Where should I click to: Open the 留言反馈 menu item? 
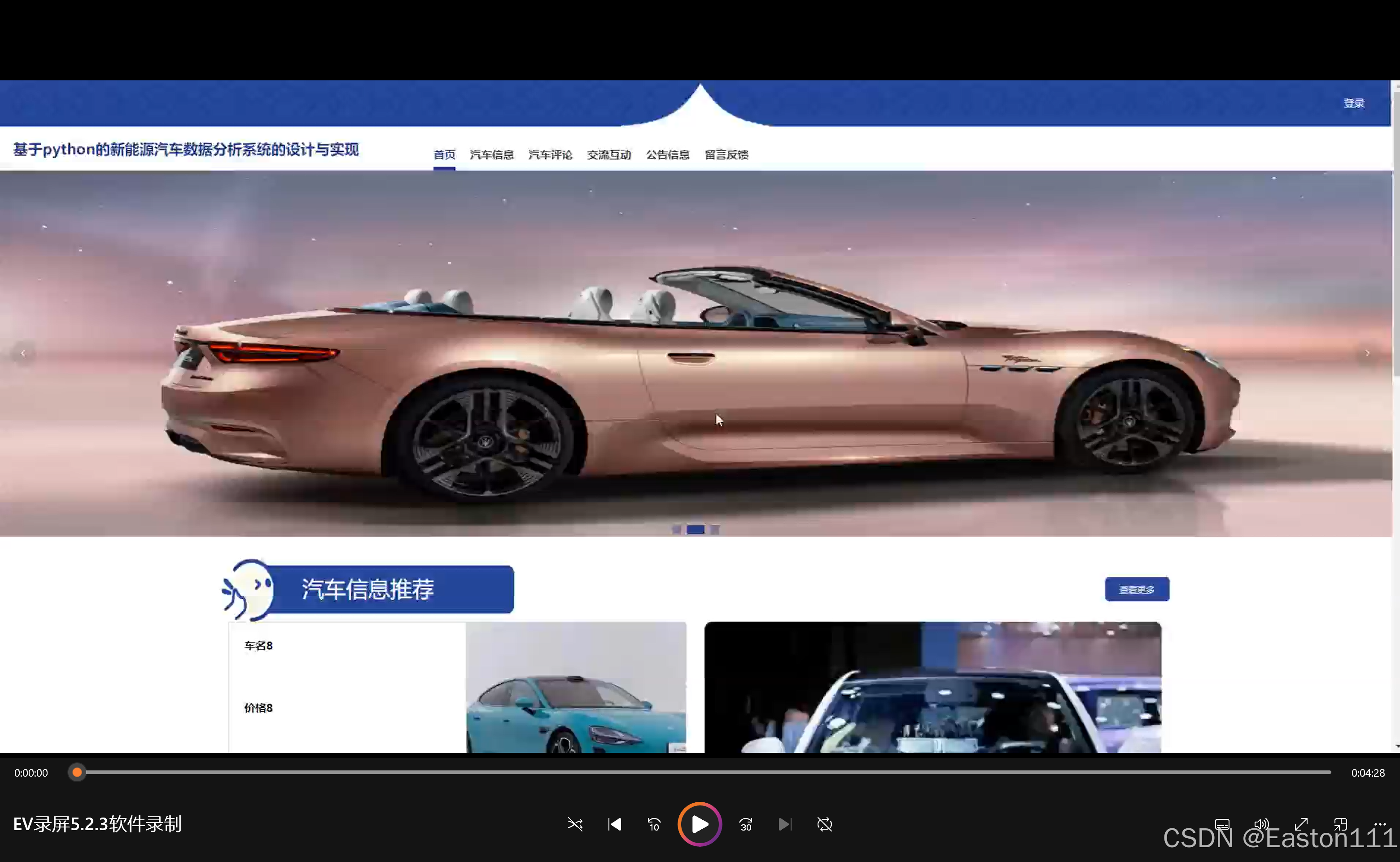726,154
